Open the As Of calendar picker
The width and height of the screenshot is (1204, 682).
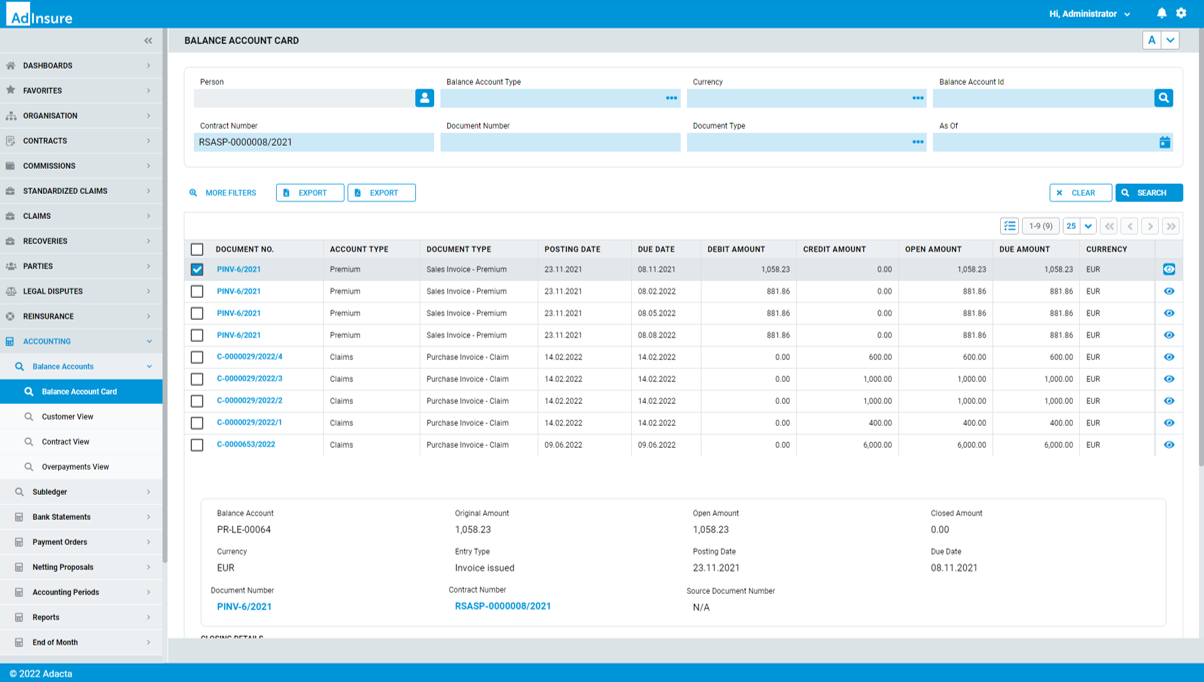click(1164, 142)
